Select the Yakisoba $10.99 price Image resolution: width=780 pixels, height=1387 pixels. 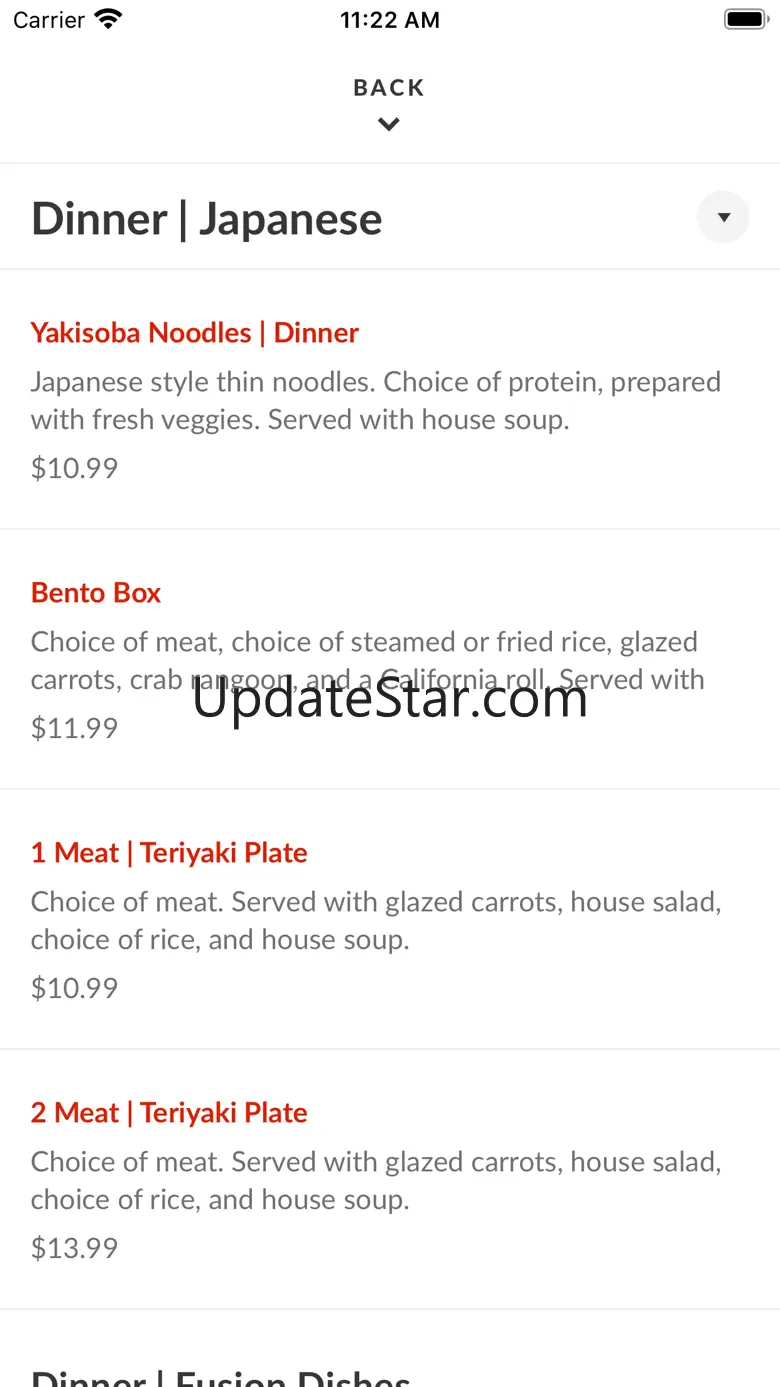74,468
